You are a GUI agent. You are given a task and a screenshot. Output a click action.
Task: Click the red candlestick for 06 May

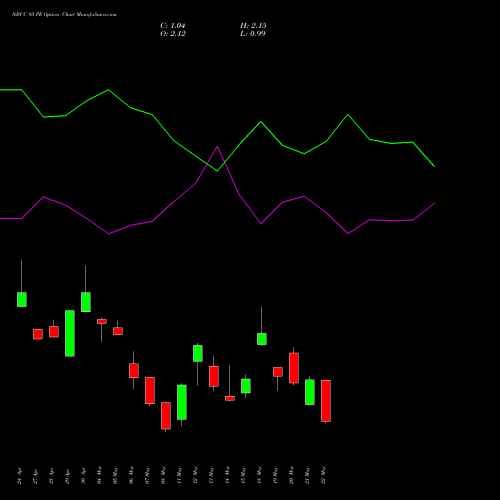pos(134,371)
